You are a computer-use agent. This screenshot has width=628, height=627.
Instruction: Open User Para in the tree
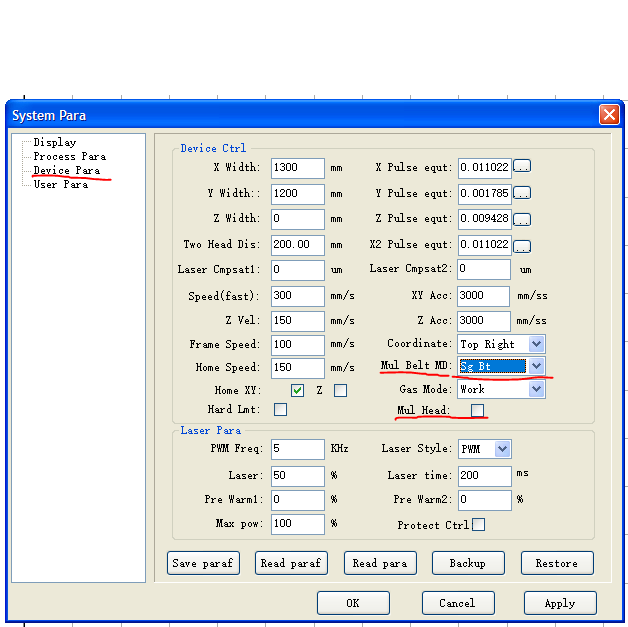coord(60,185)
